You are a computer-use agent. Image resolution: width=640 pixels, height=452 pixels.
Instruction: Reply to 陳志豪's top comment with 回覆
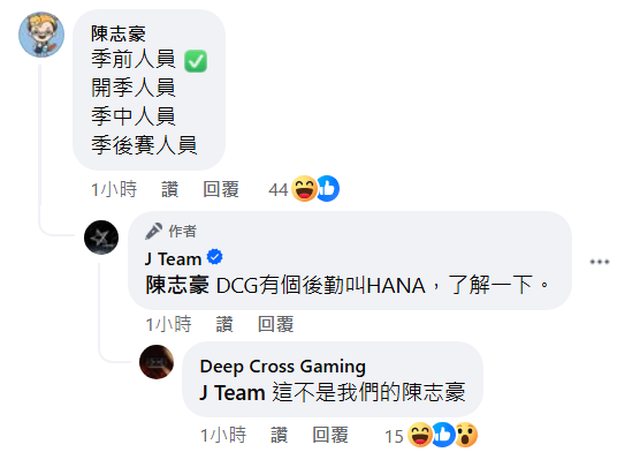click(221, 189)
